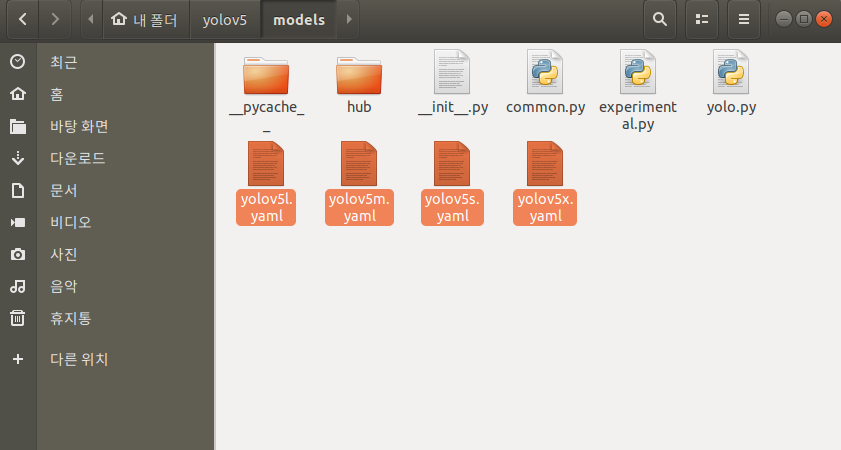Screen dimensions: 841x450
Task: Select the __init__.py file icon
Action: (452, 72)
